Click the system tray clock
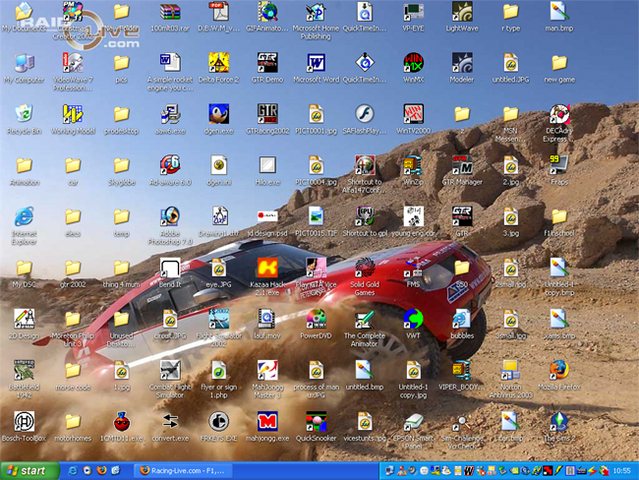This screenshot has width=639, height=480. pos(621,471)
